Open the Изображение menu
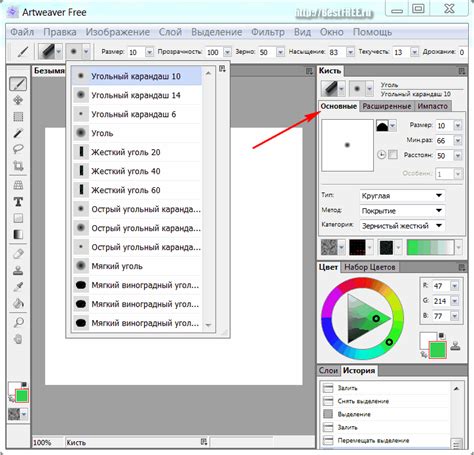The height and width of the screenshot is (455, 474). [118, 32]
